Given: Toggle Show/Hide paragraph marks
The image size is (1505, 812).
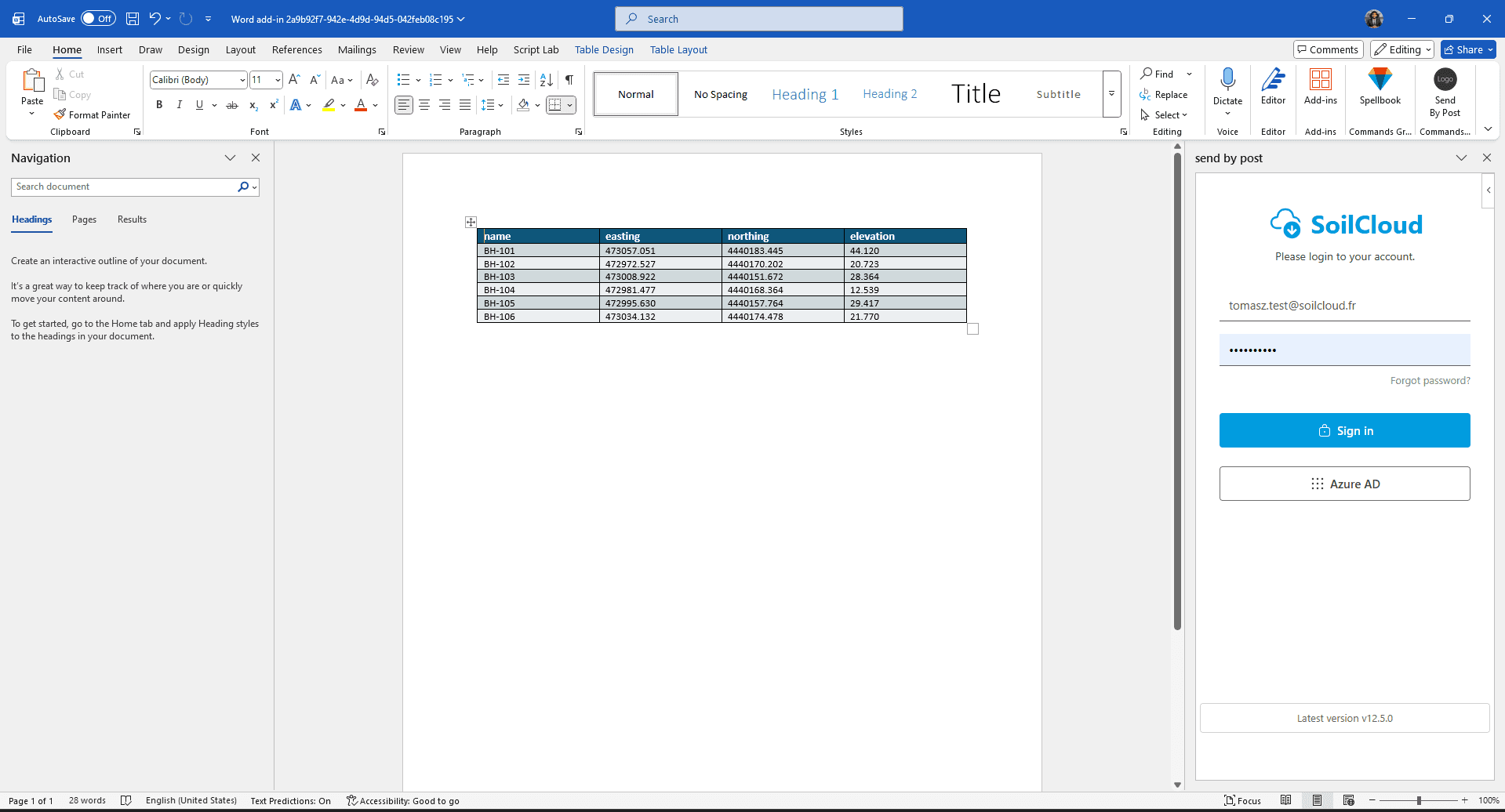Looking at the screenshot, I should tap(569, 80).
